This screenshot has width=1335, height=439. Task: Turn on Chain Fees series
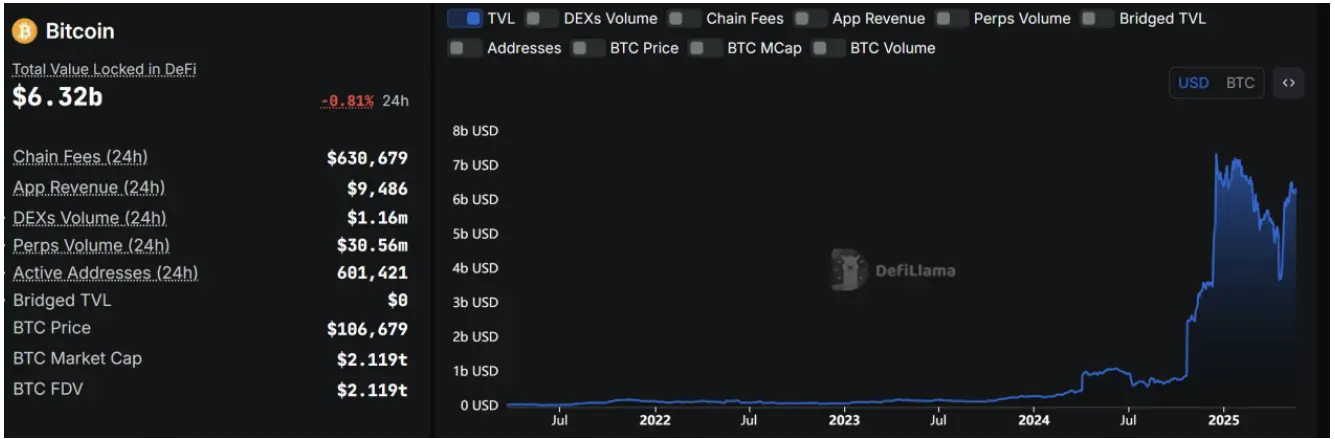click(x=685, y=18)
